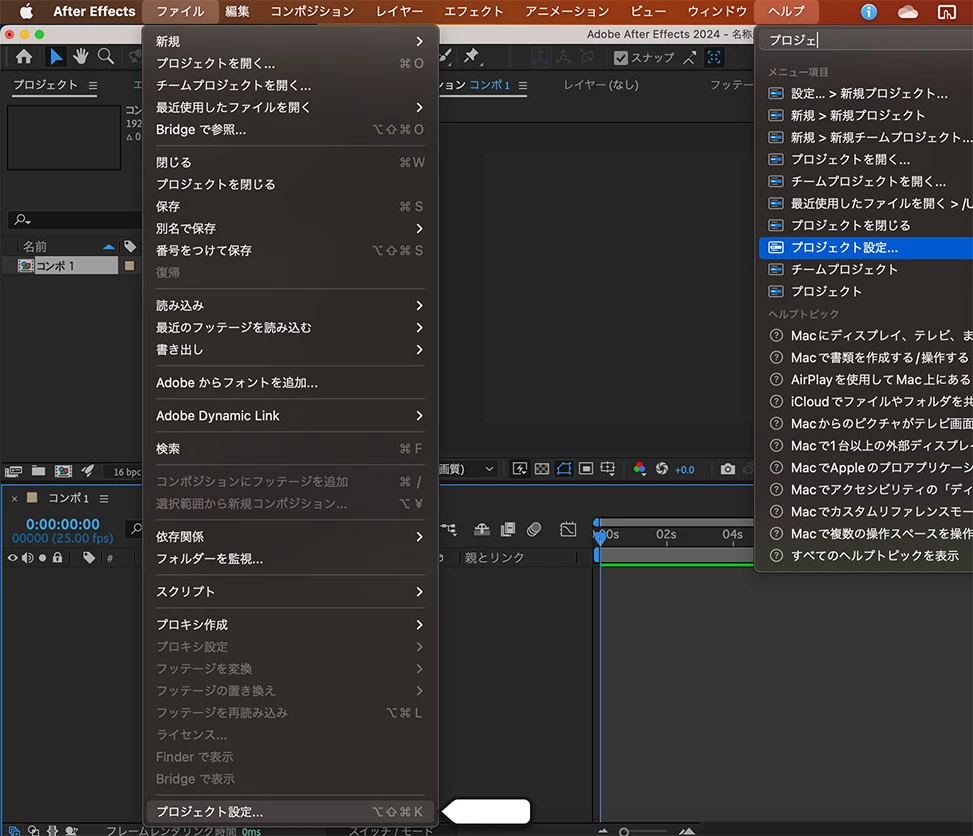Expand the プロキシ作成 submenu
This screenshot has height=836, width=973.
coord(290,624)
